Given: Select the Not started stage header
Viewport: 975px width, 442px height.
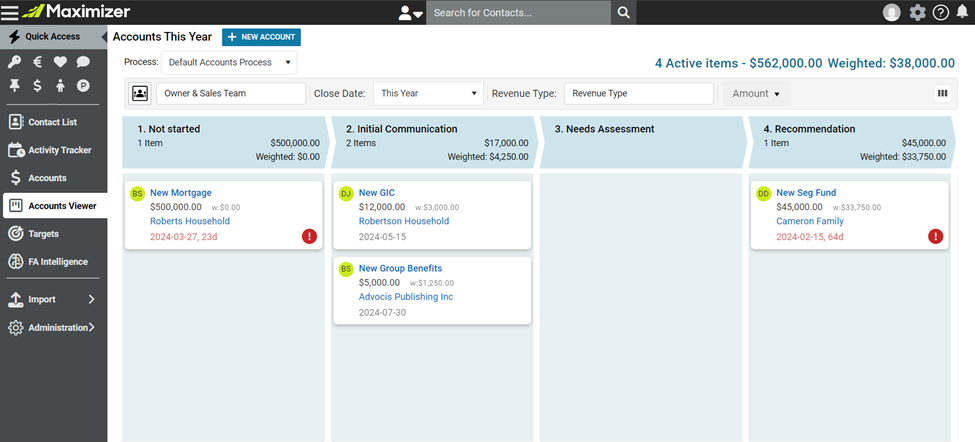Looking at the screenshot, I should [224, 142].
